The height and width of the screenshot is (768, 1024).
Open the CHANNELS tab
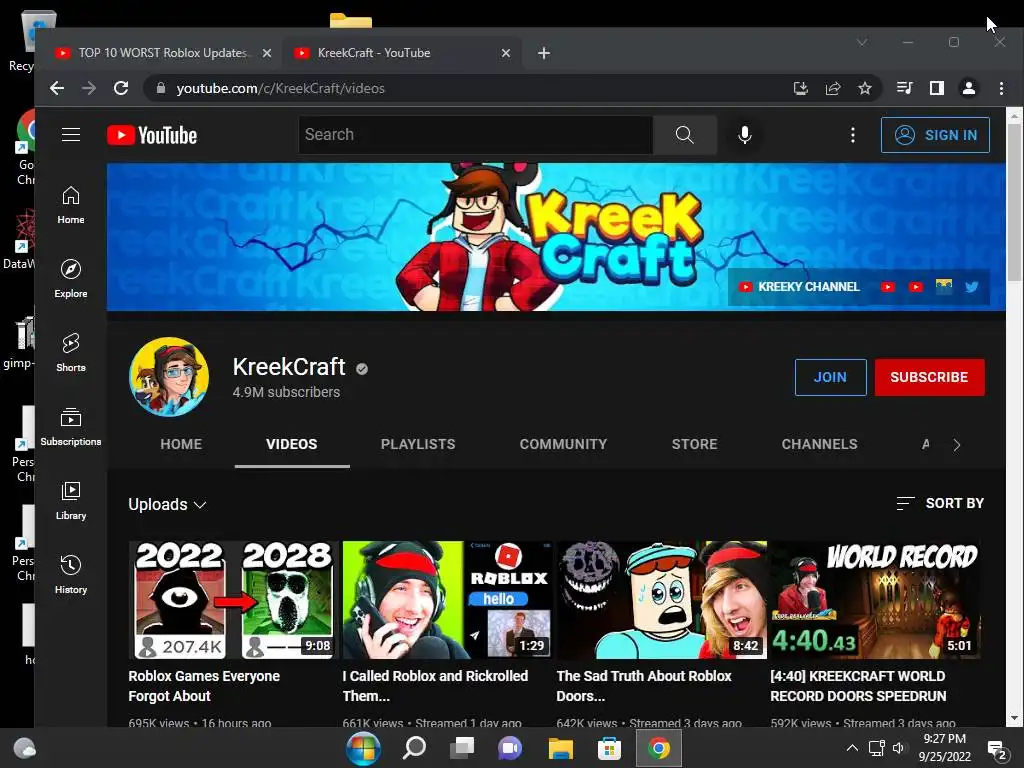[819, 444]
